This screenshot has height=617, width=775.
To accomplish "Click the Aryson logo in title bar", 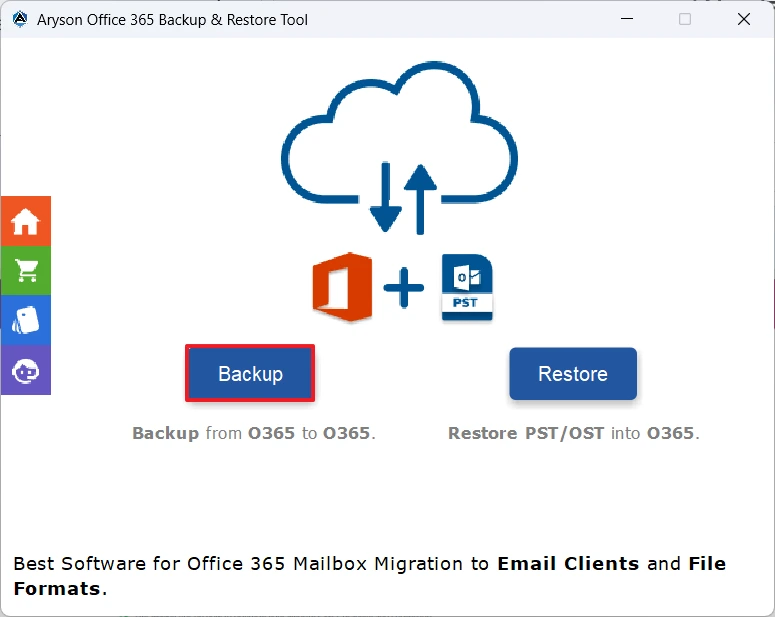I will [20, 19].
